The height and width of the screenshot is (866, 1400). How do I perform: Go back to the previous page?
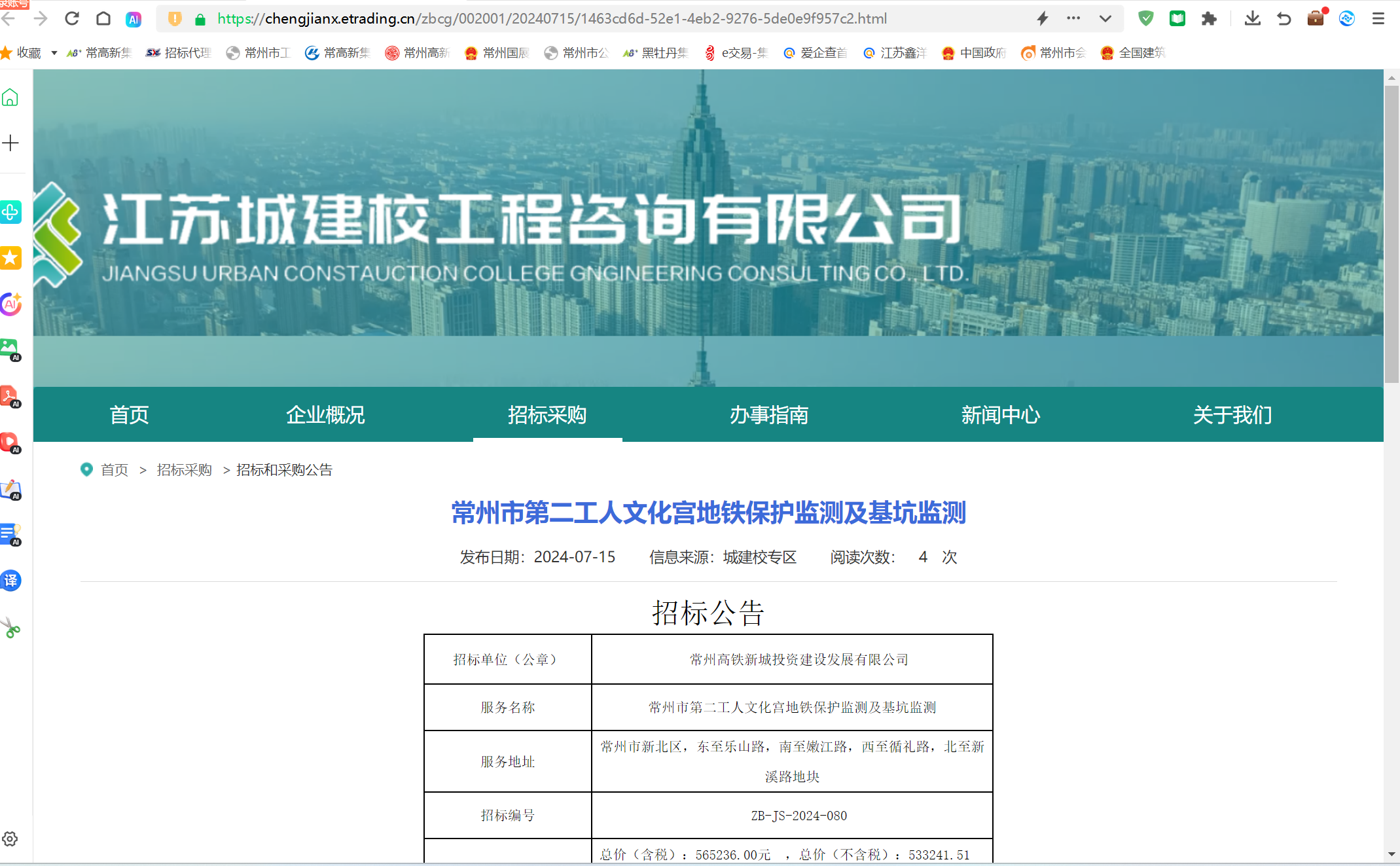click(x=8, y=19)
